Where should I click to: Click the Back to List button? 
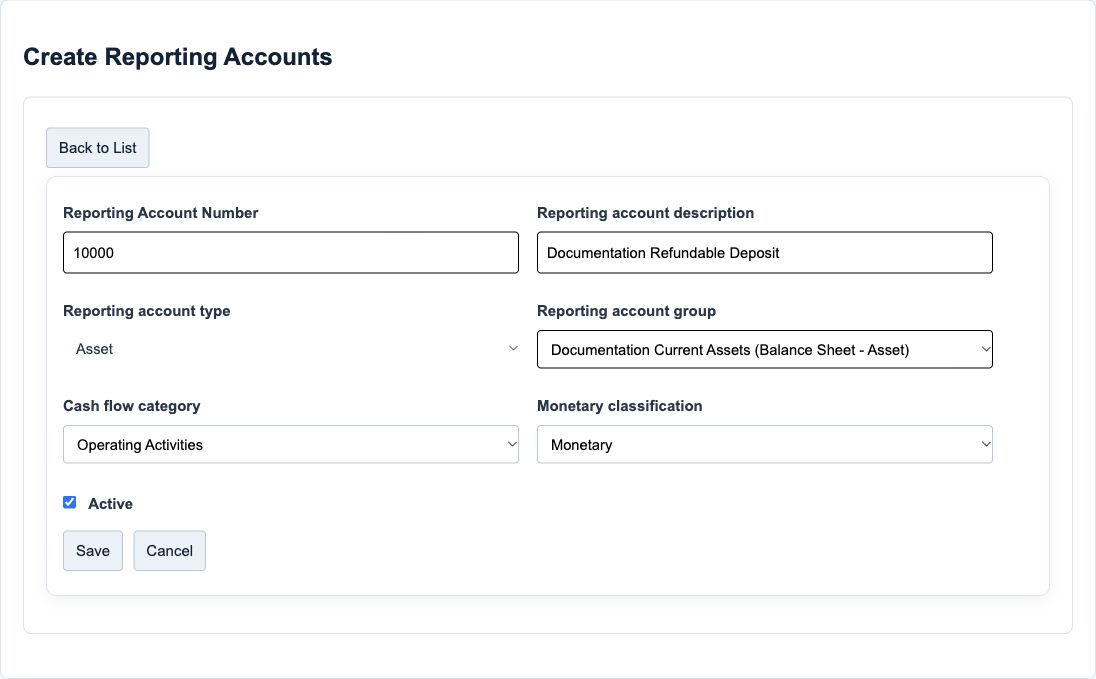tap(98, 148)
